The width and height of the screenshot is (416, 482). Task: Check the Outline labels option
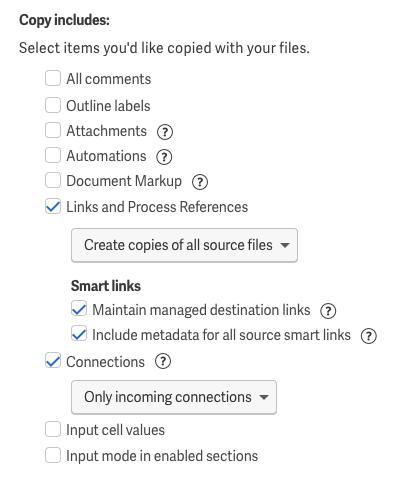[53, 105]
